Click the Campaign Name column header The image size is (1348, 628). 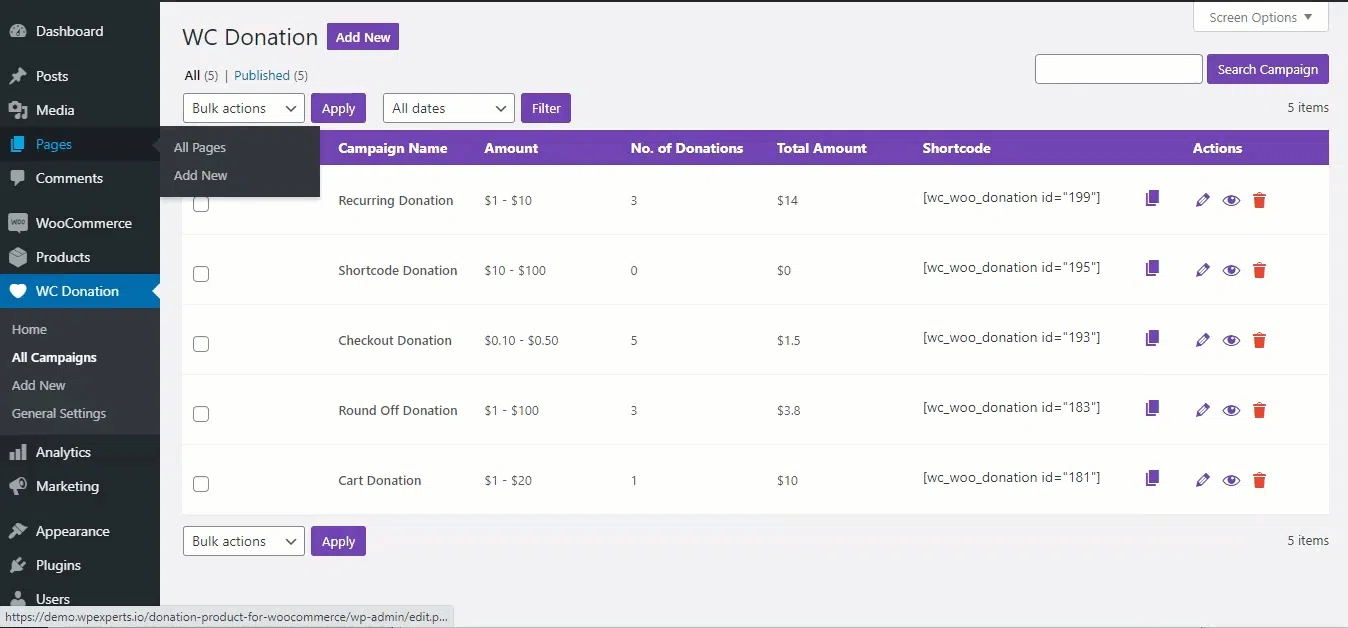393,148
